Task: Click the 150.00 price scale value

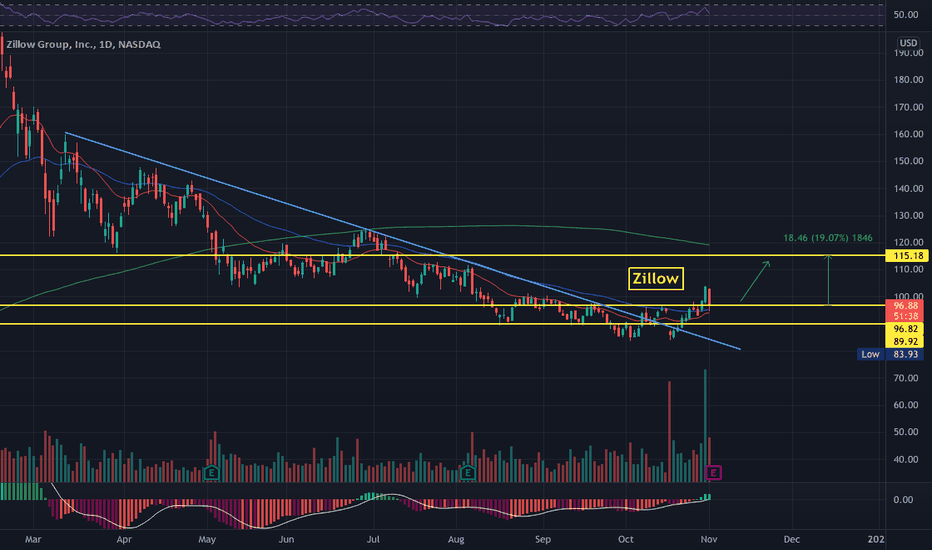Action: click(x=909, y=161)
